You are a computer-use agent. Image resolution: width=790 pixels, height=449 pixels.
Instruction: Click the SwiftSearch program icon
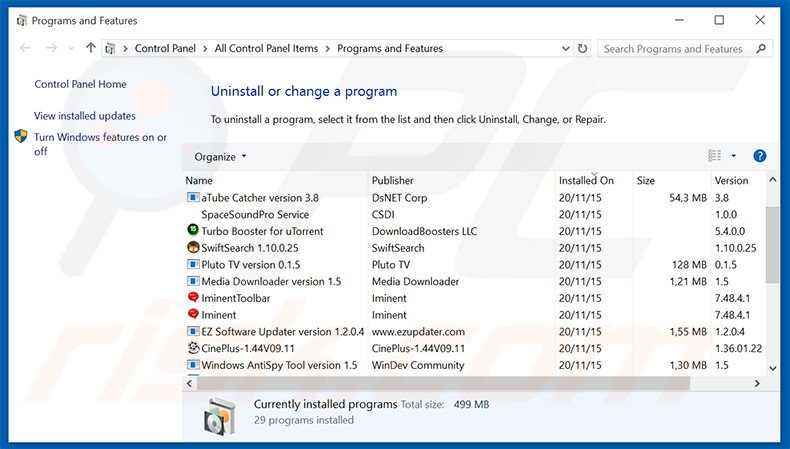click(193, 247)
